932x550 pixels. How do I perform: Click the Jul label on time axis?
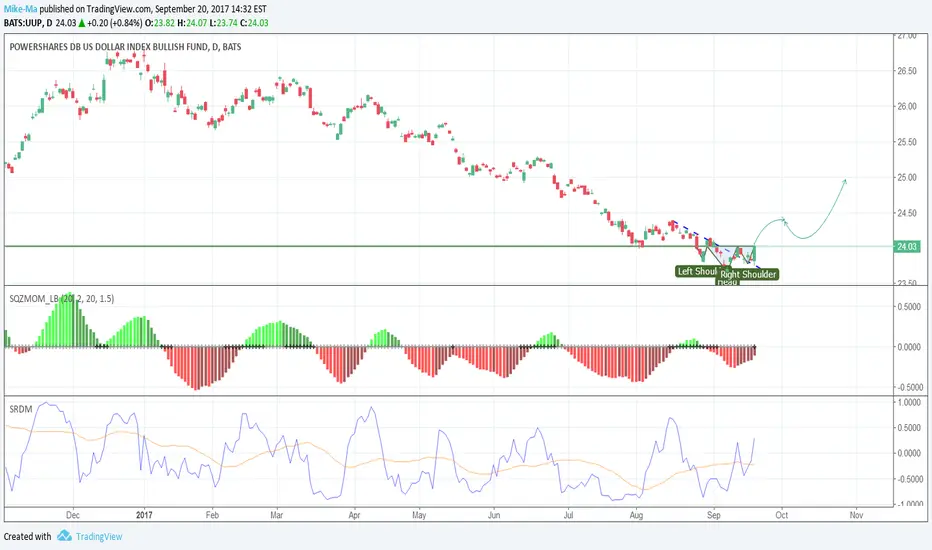(x=568, y=515)
